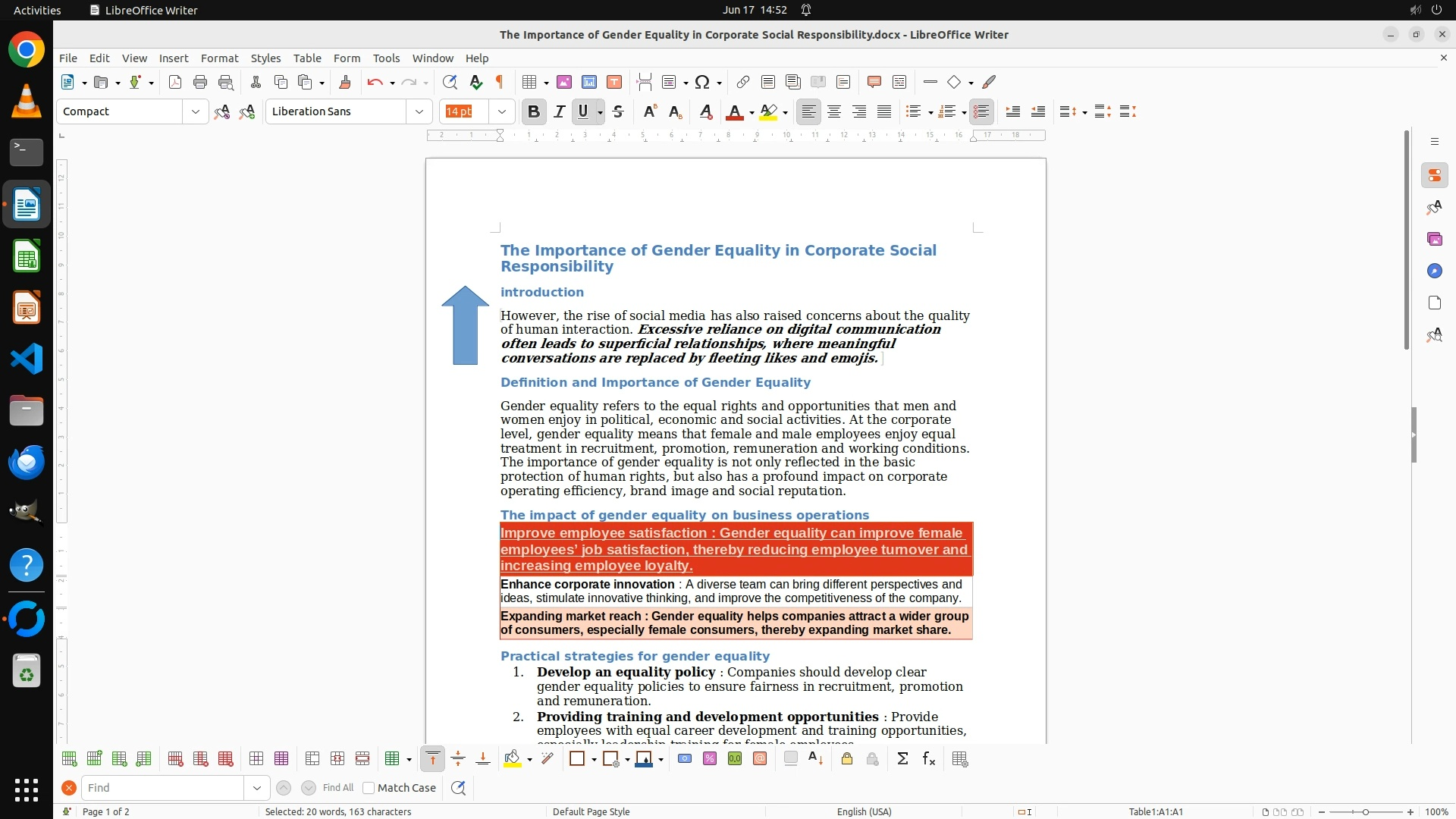Apply strikethrough formatting
Image resolution: width=1456 pixels, height=819 pixels.
click(618, 111)
